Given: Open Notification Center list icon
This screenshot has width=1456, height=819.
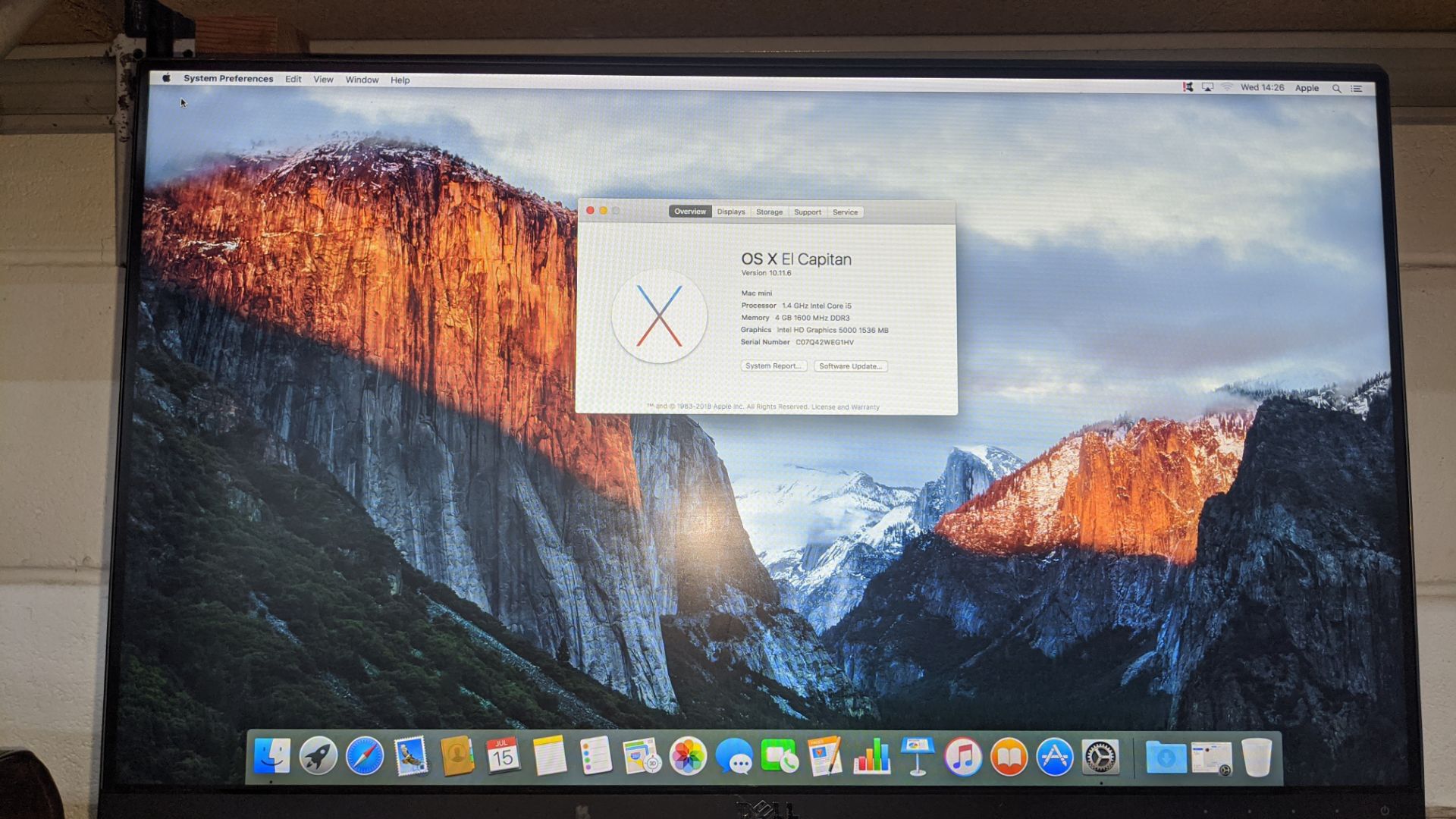Looking at the screenshot, I should [x=1357, y=89].
